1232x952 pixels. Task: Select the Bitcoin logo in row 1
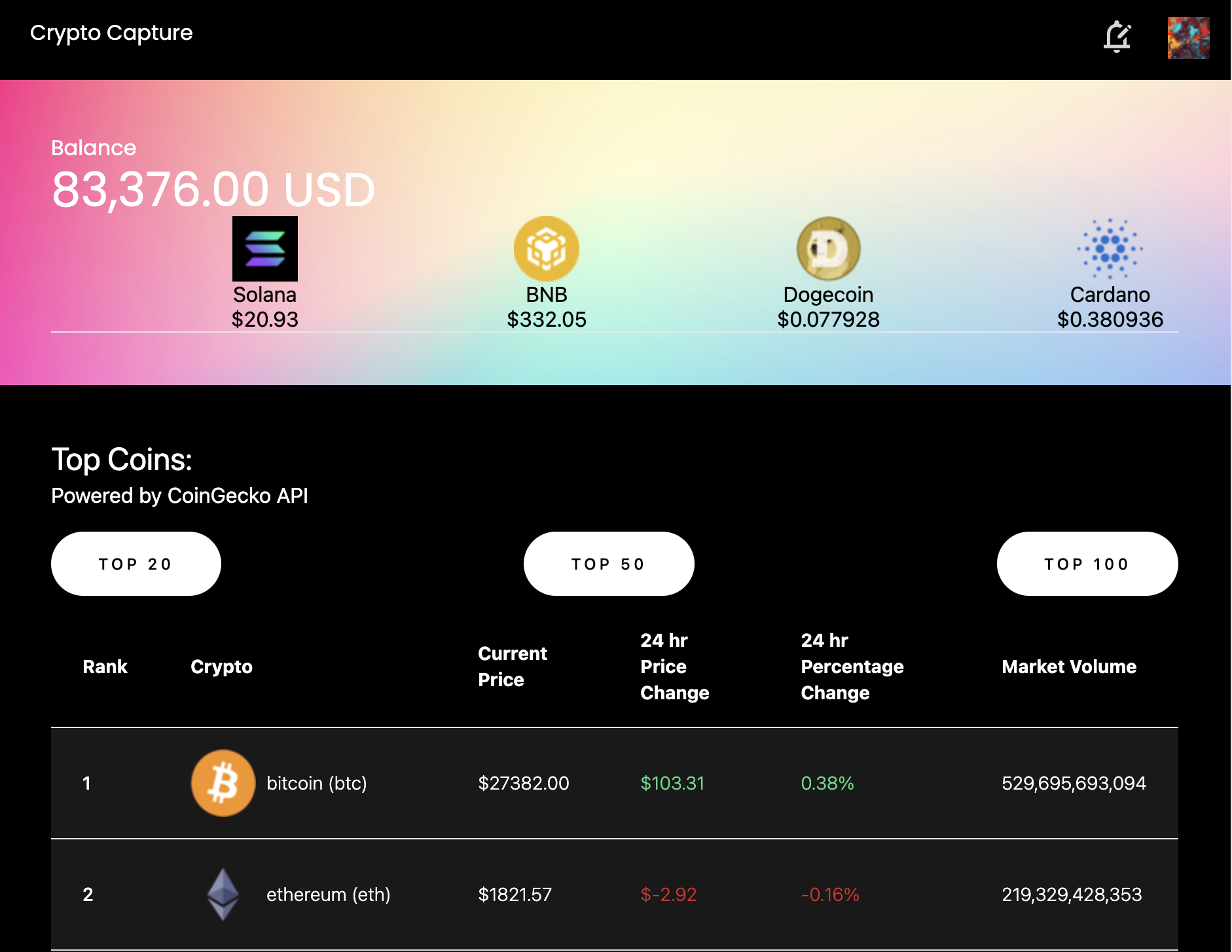click(222, 782)
